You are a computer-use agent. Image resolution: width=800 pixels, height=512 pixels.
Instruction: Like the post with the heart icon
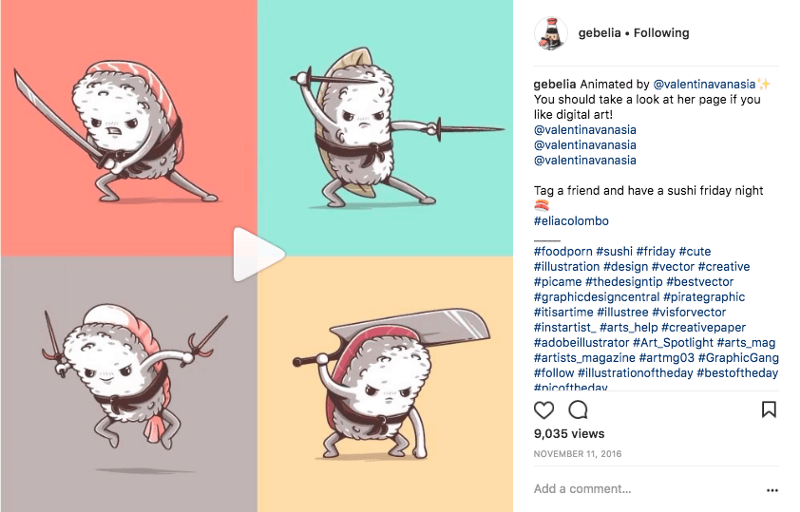tap(543, 410)
